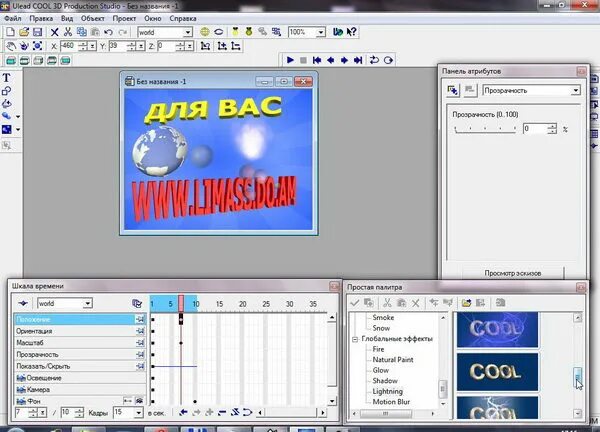Select Snow in the palette tree
This screenshot has height=432, width=600.
pos(381,328)
